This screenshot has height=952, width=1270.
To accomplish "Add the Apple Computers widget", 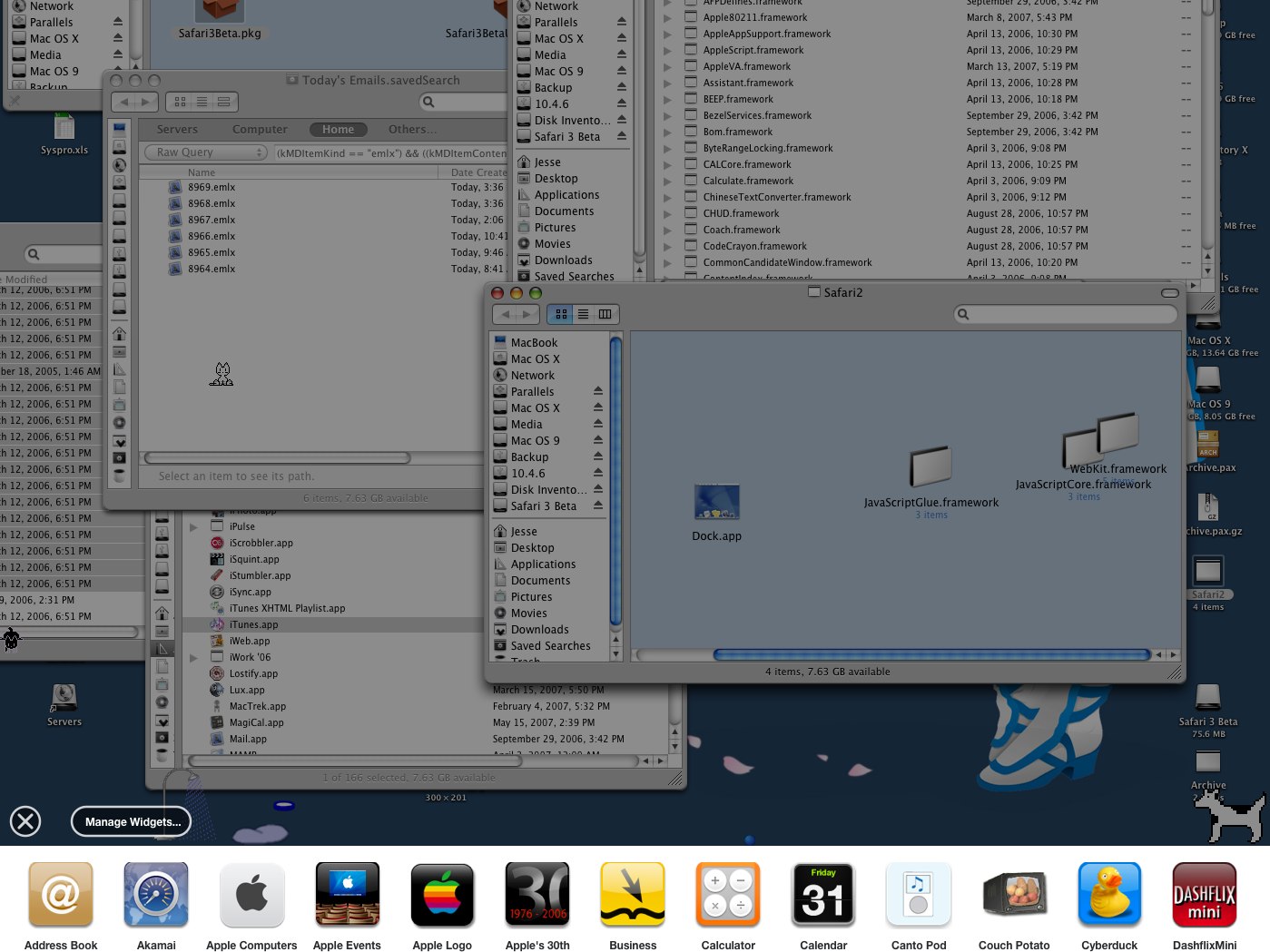I will pyautogui.click(x=251, y=895).
